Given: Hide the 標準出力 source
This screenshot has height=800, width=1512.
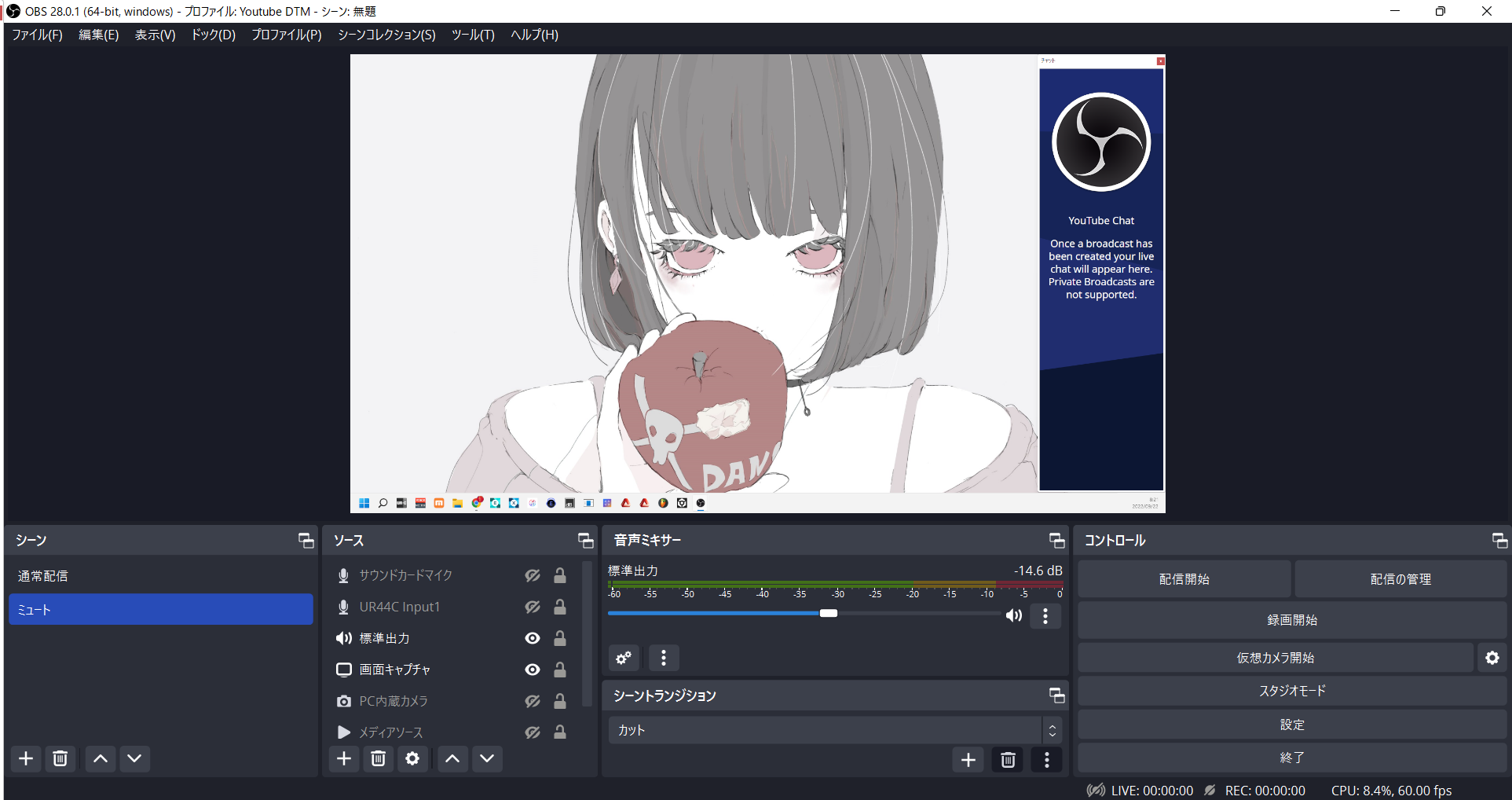Looking at the screenshot, I should point(533,638).
